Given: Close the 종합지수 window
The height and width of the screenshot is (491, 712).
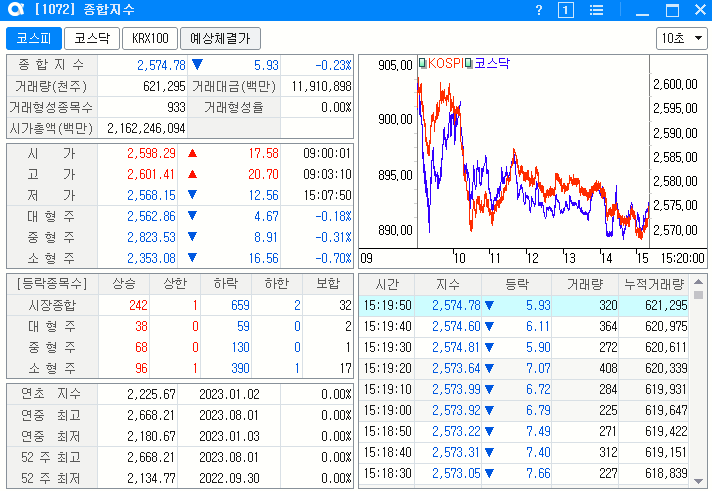Looking at the screenshot, I should (x=701, y=10).
